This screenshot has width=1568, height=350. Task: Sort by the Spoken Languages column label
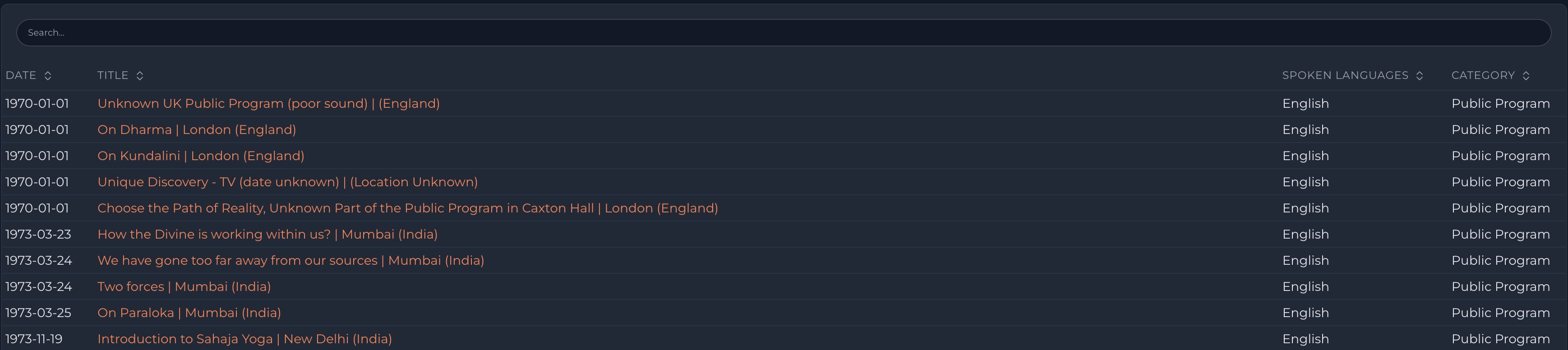(1345, 75)
